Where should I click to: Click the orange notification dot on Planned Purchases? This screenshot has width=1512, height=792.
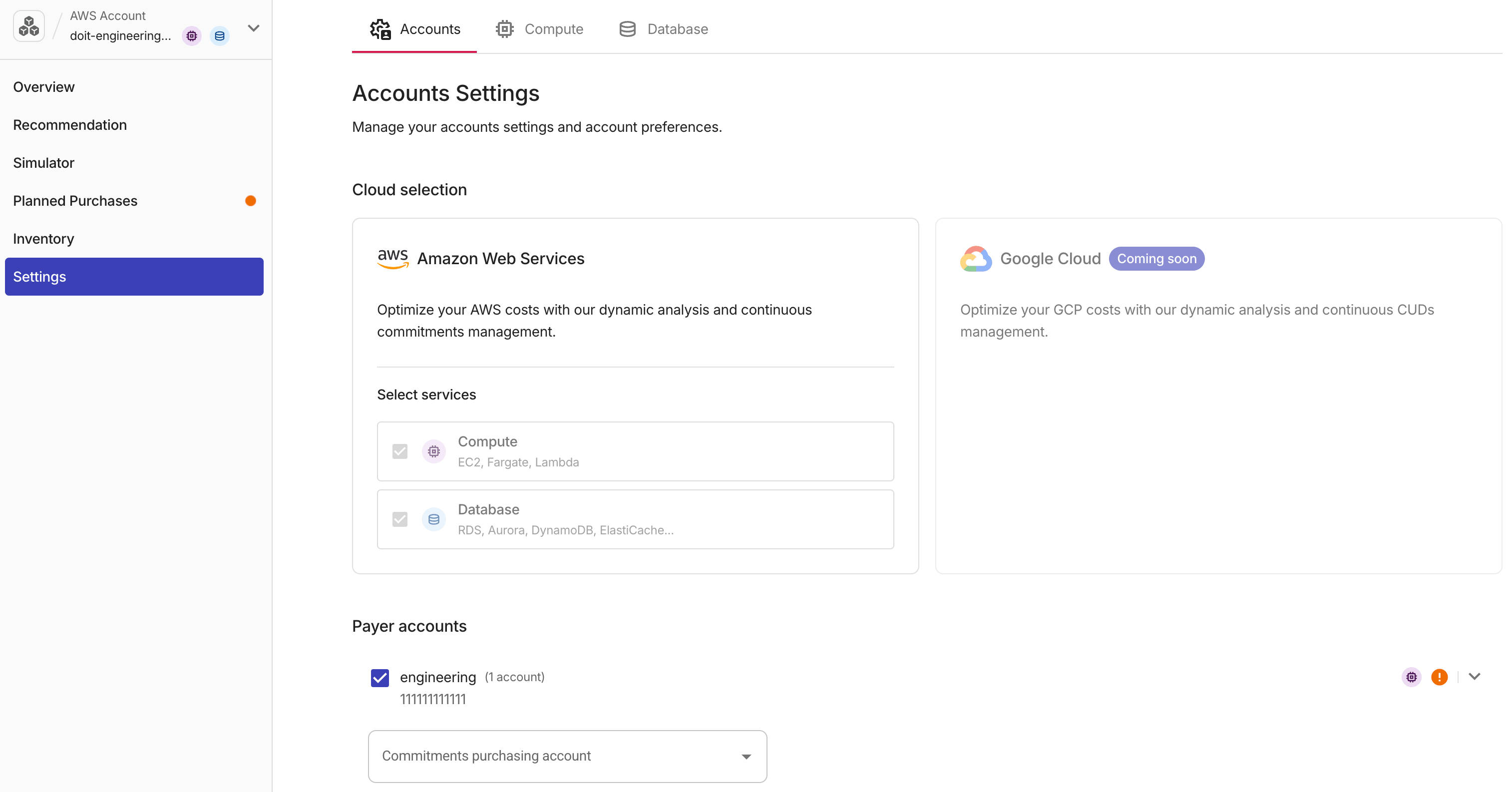pyautogui.click(x=251, y=201)
